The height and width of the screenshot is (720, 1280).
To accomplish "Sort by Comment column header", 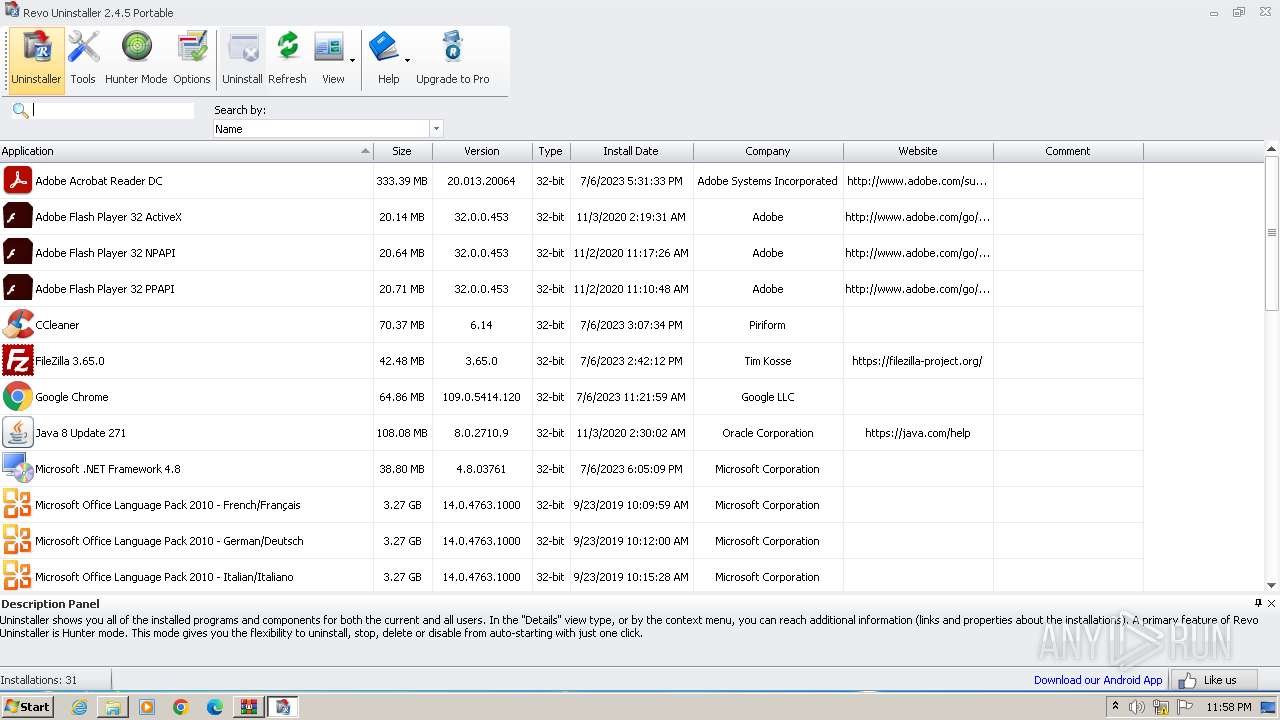I will [1068, 151].
